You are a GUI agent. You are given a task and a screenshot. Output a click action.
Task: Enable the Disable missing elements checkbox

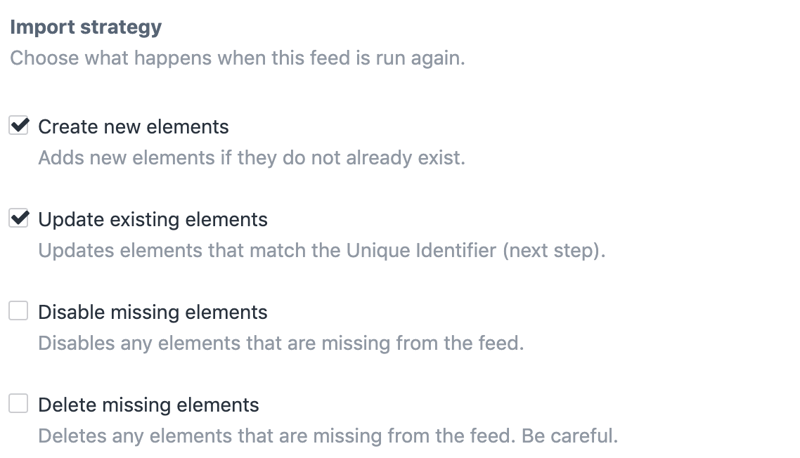pyautogui.click(x=19, y=311)
